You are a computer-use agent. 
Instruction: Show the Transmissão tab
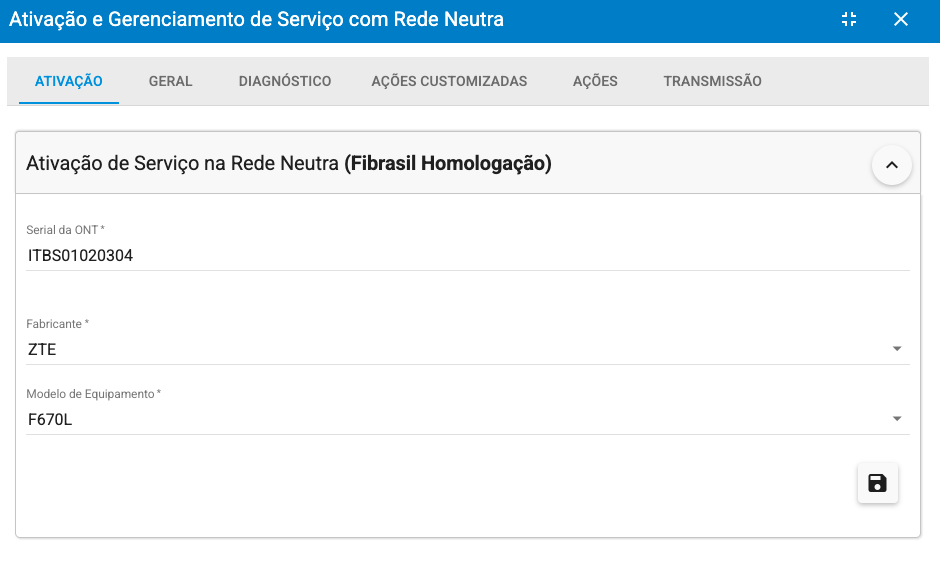tap(712, 81)
